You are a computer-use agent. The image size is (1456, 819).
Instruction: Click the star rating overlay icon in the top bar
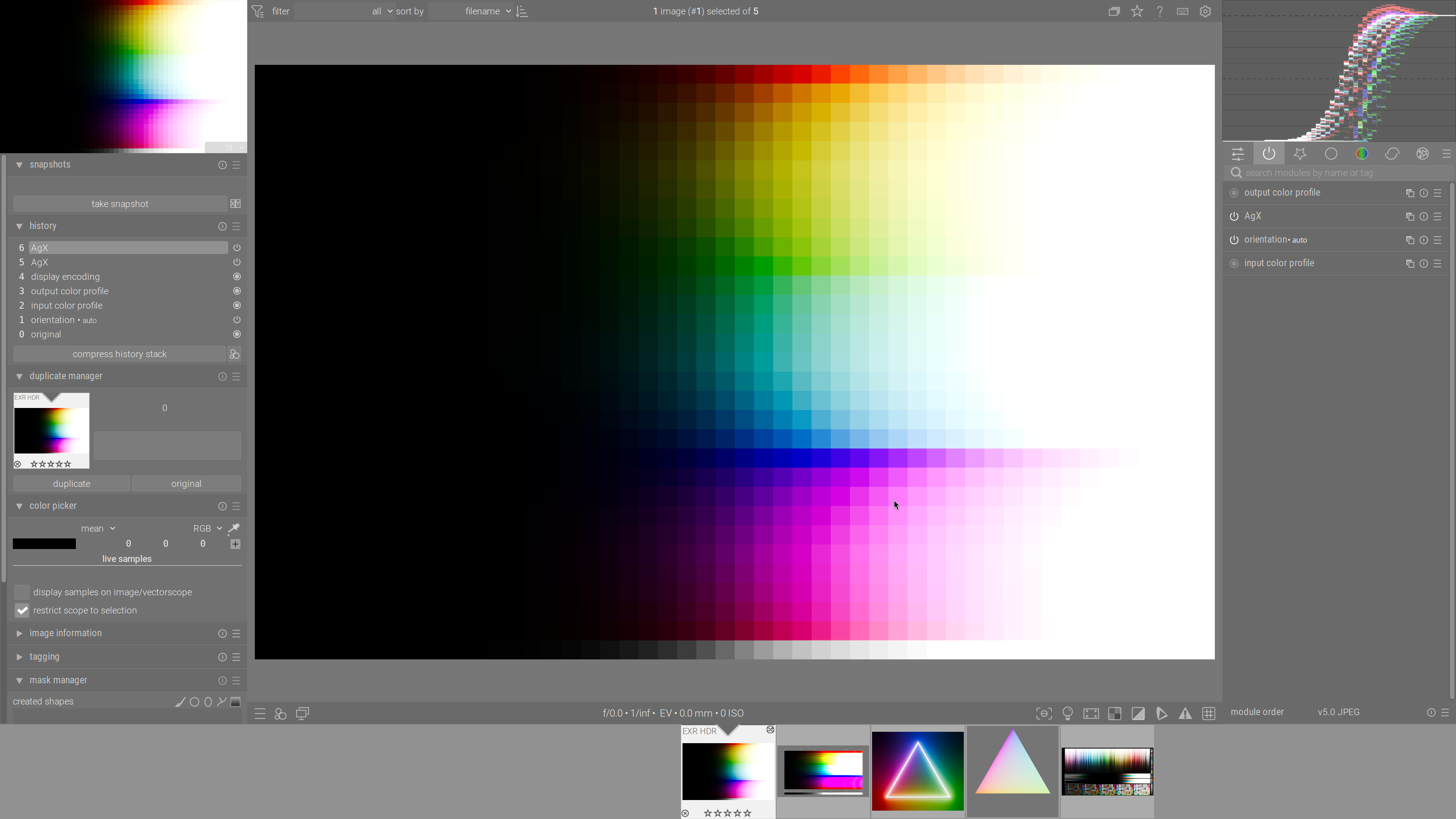pyautogui.click(x=1137, y=11)
